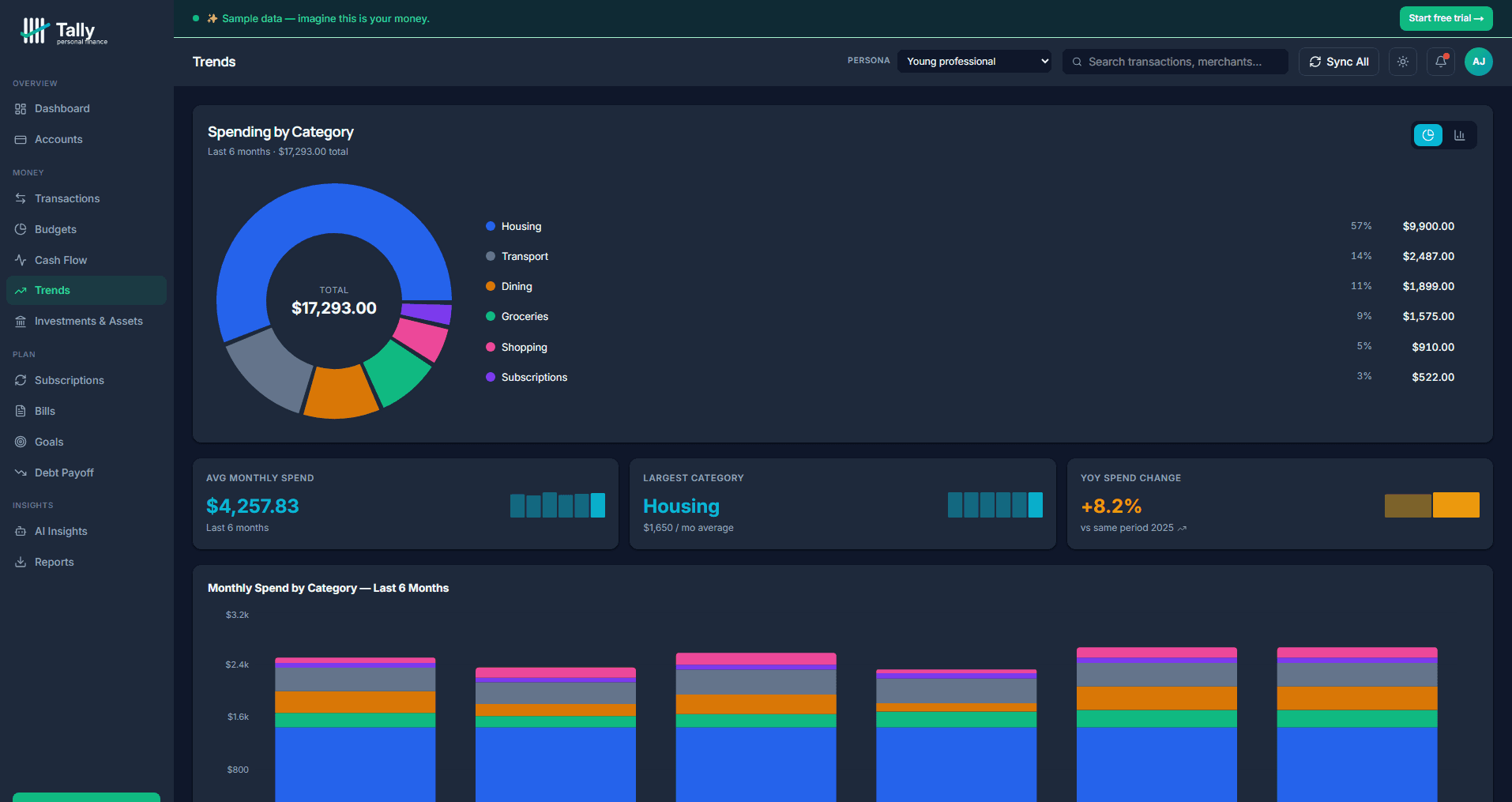Click the Trends line icon
1512x802 pixels.
tap(21, 291)
